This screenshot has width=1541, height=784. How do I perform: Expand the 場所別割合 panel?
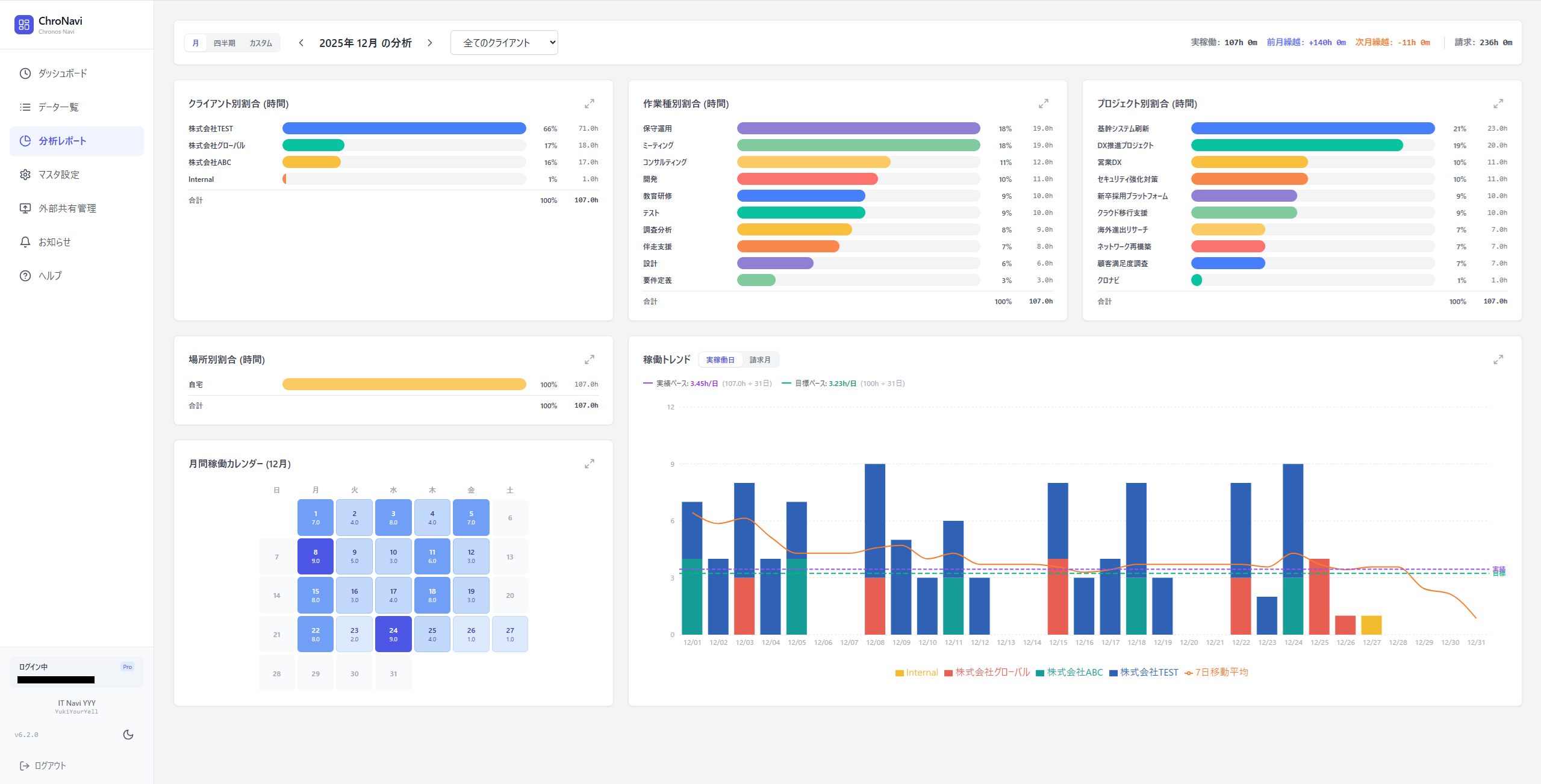pos(589,359)
